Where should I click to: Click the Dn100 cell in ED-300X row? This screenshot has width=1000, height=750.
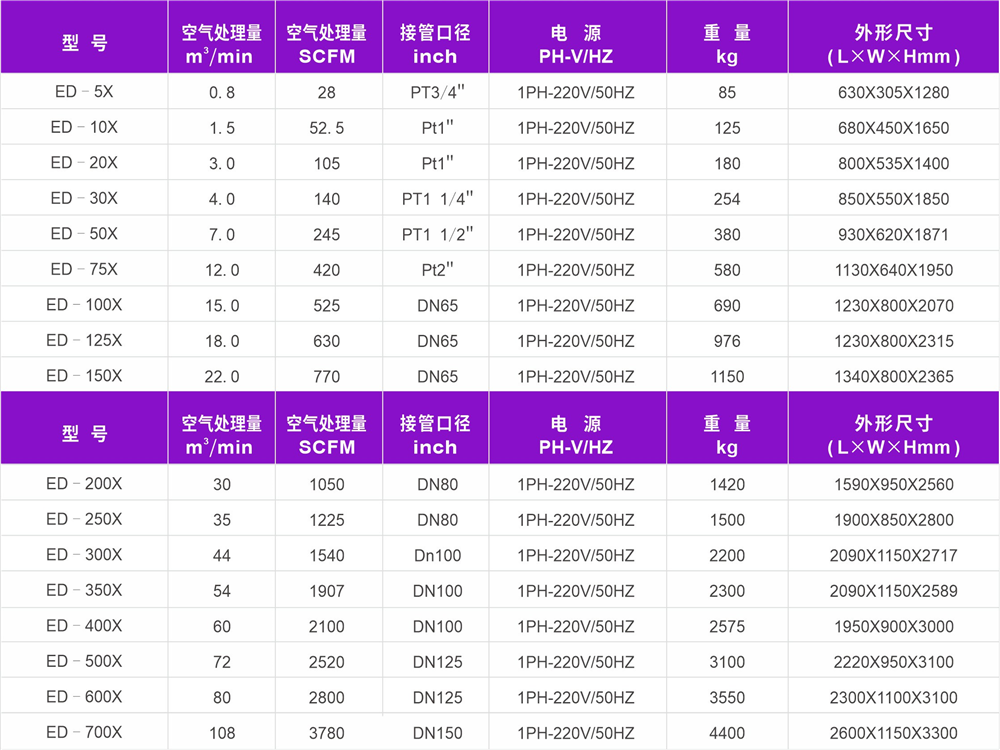(x=435, y=556)
